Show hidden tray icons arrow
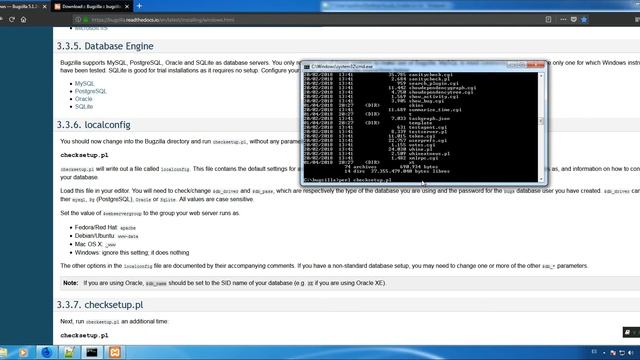640x360 pixels. 604,353
